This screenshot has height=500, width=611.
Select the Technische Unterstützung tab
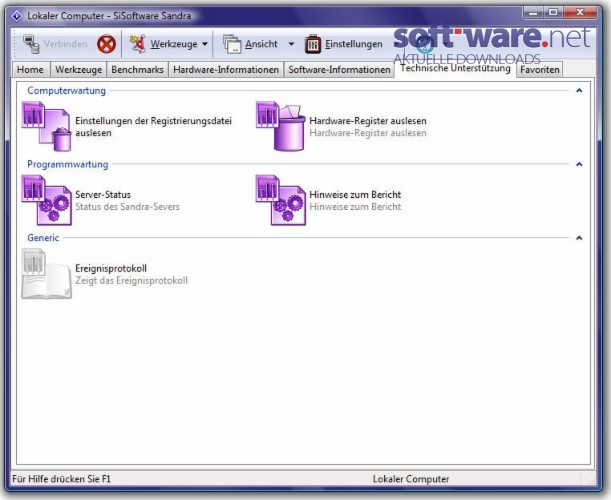coord(455,68)
